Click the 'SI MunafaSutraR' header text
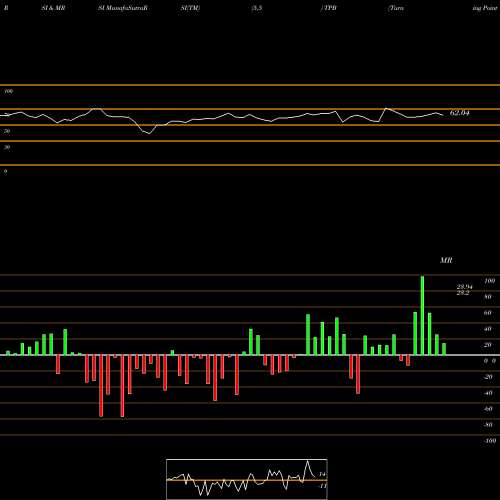 point(123,8)
